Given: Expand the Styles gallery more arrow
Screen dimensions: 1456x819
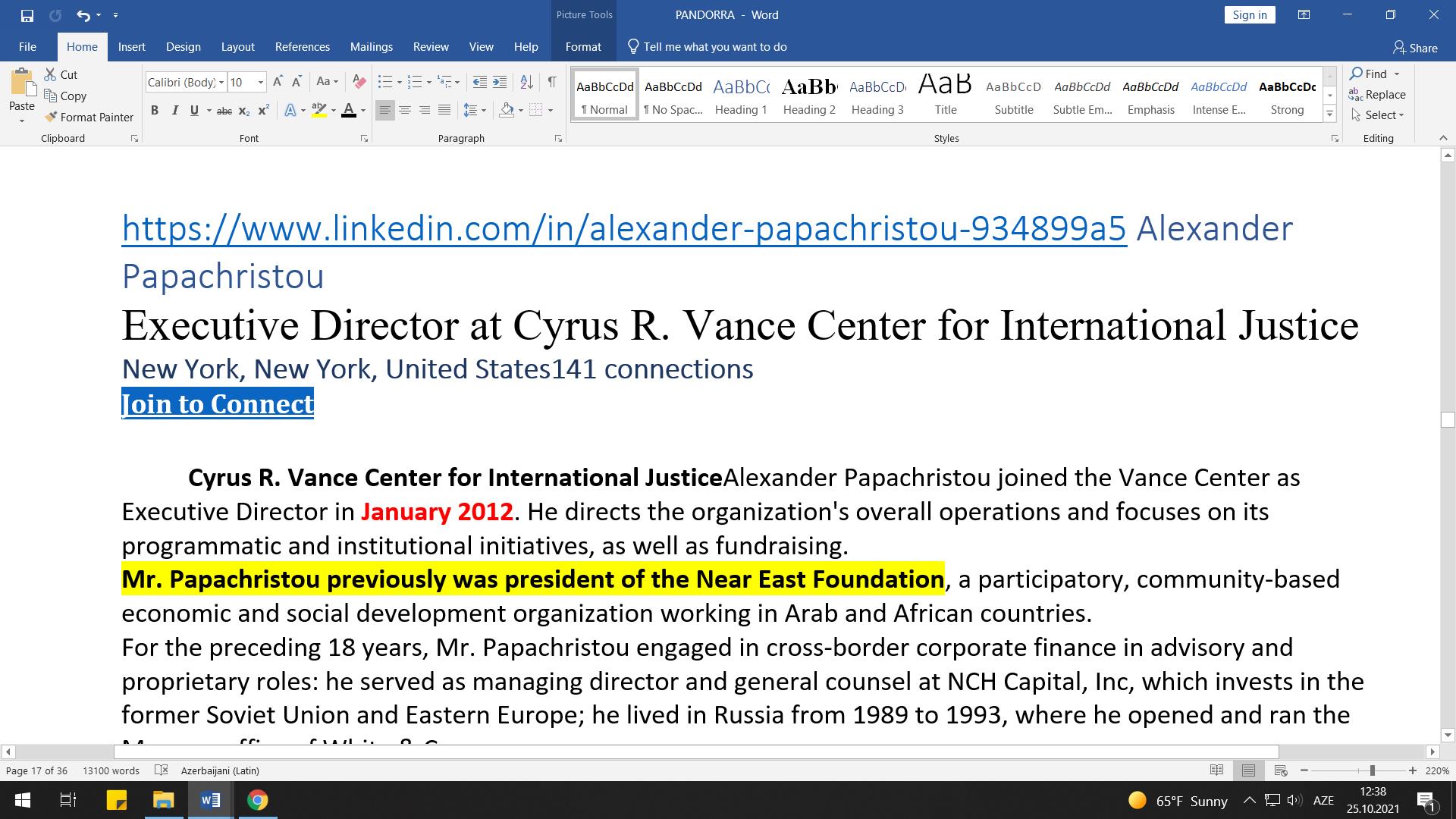Looking at the screenshot, I should point(1329,115).
